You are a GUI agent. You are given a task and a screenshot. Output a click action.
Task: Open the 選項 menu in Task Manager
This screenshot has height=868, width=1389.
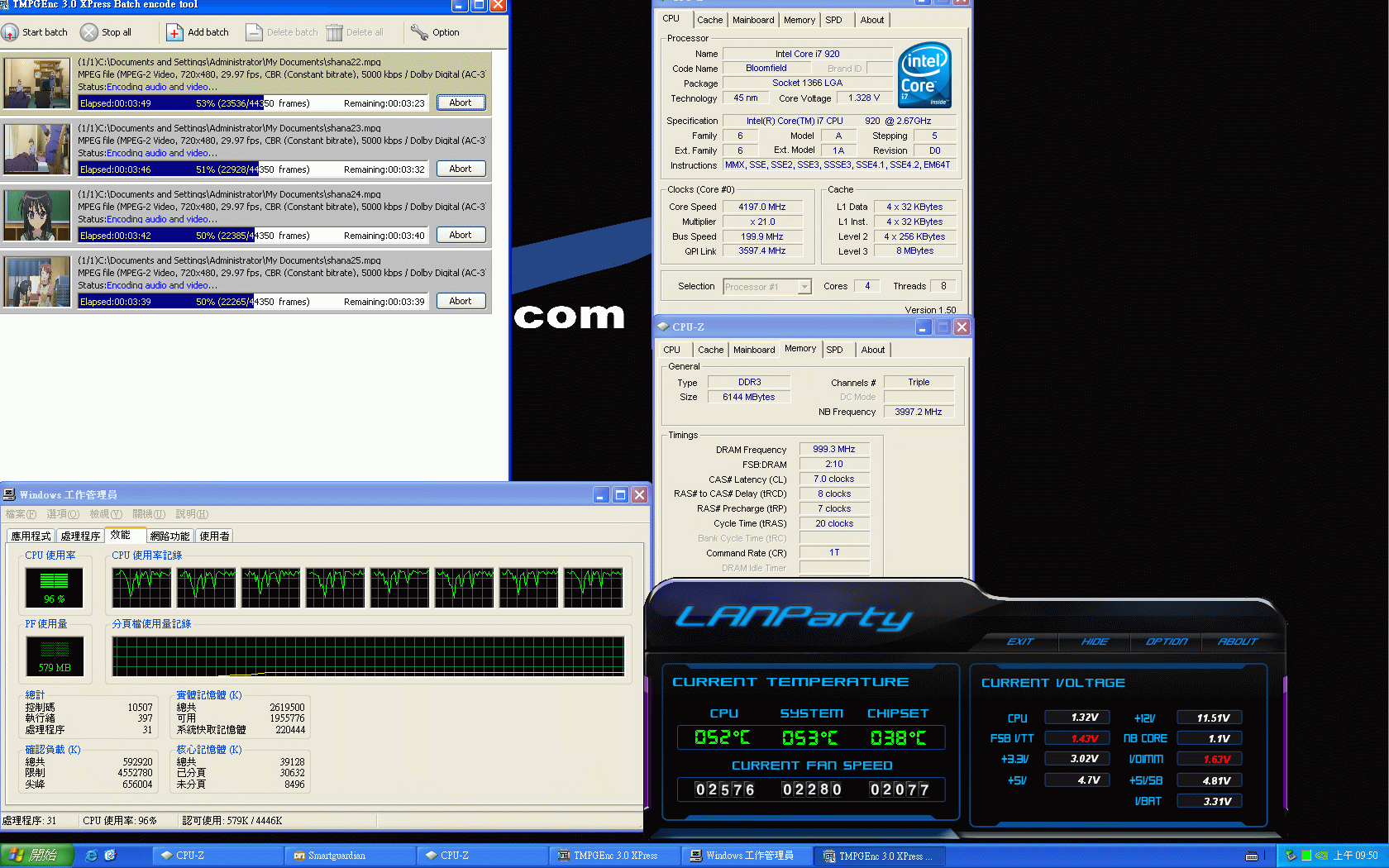(63, 514)
